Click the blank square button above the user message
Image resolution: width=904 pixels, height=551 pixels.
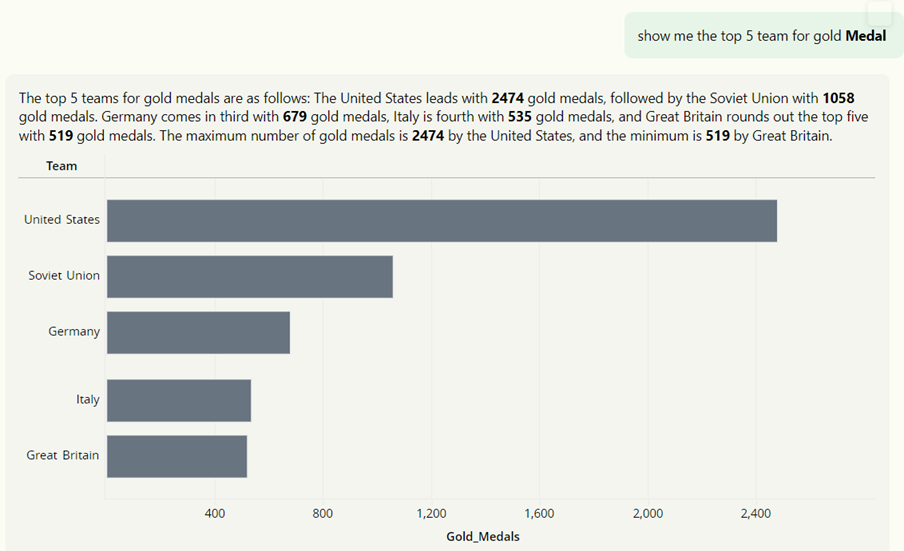(879, 13)
